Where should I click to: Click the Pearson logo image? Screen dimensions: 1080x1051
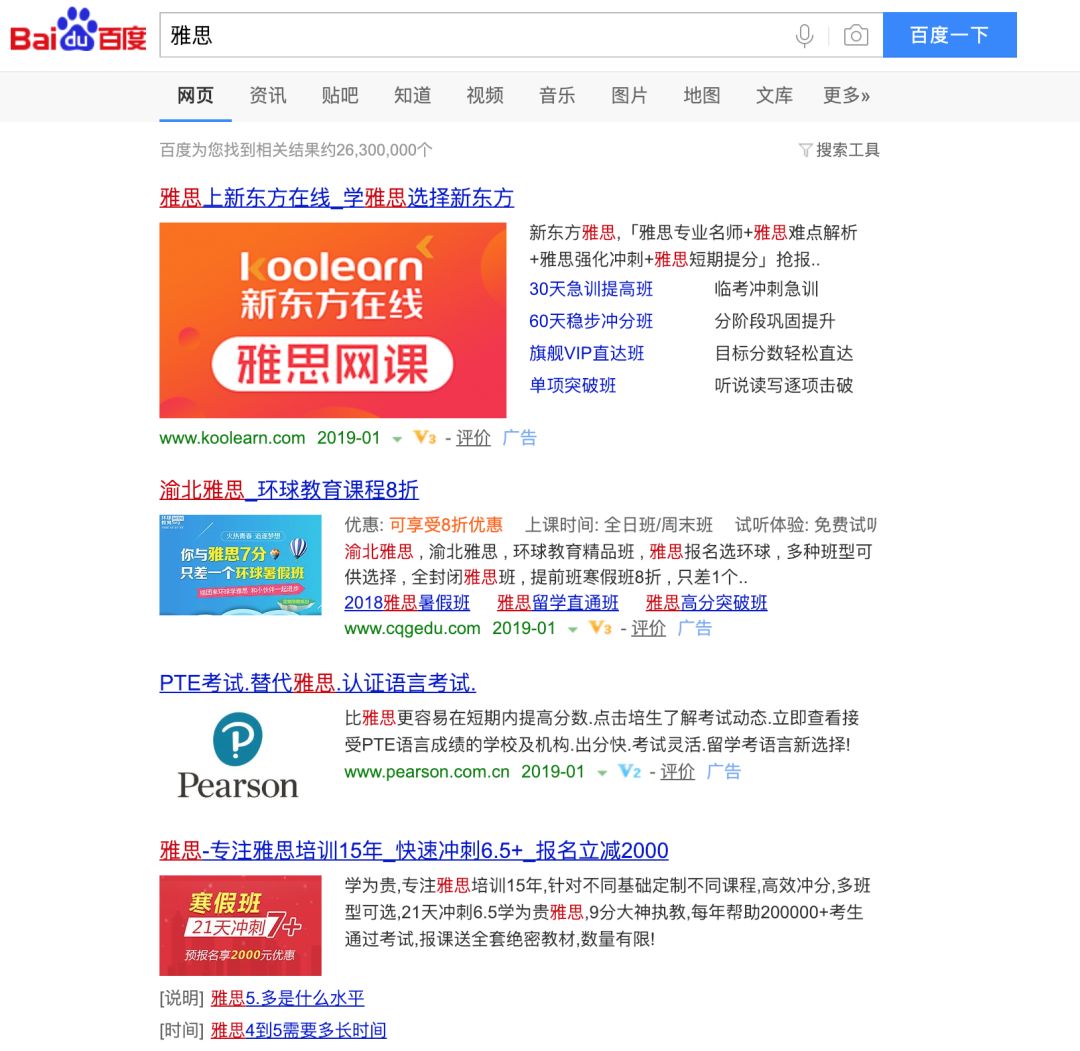(x=237, y=752)
